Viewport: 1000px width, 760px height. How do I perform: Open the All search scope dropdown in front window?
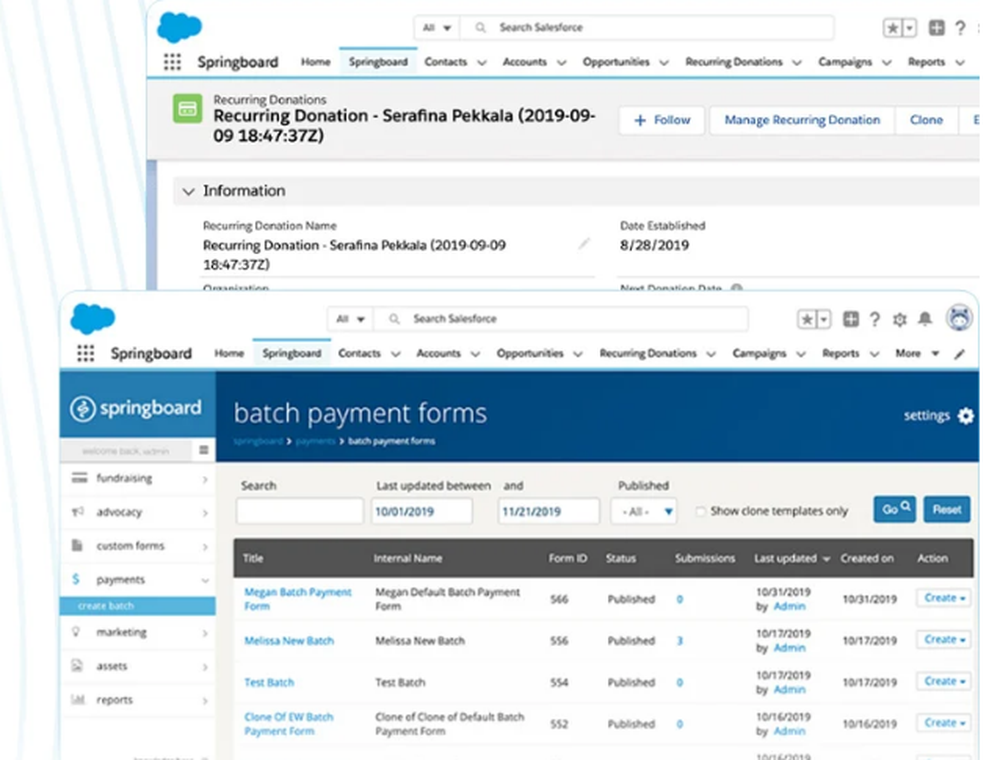coord(350,319)
